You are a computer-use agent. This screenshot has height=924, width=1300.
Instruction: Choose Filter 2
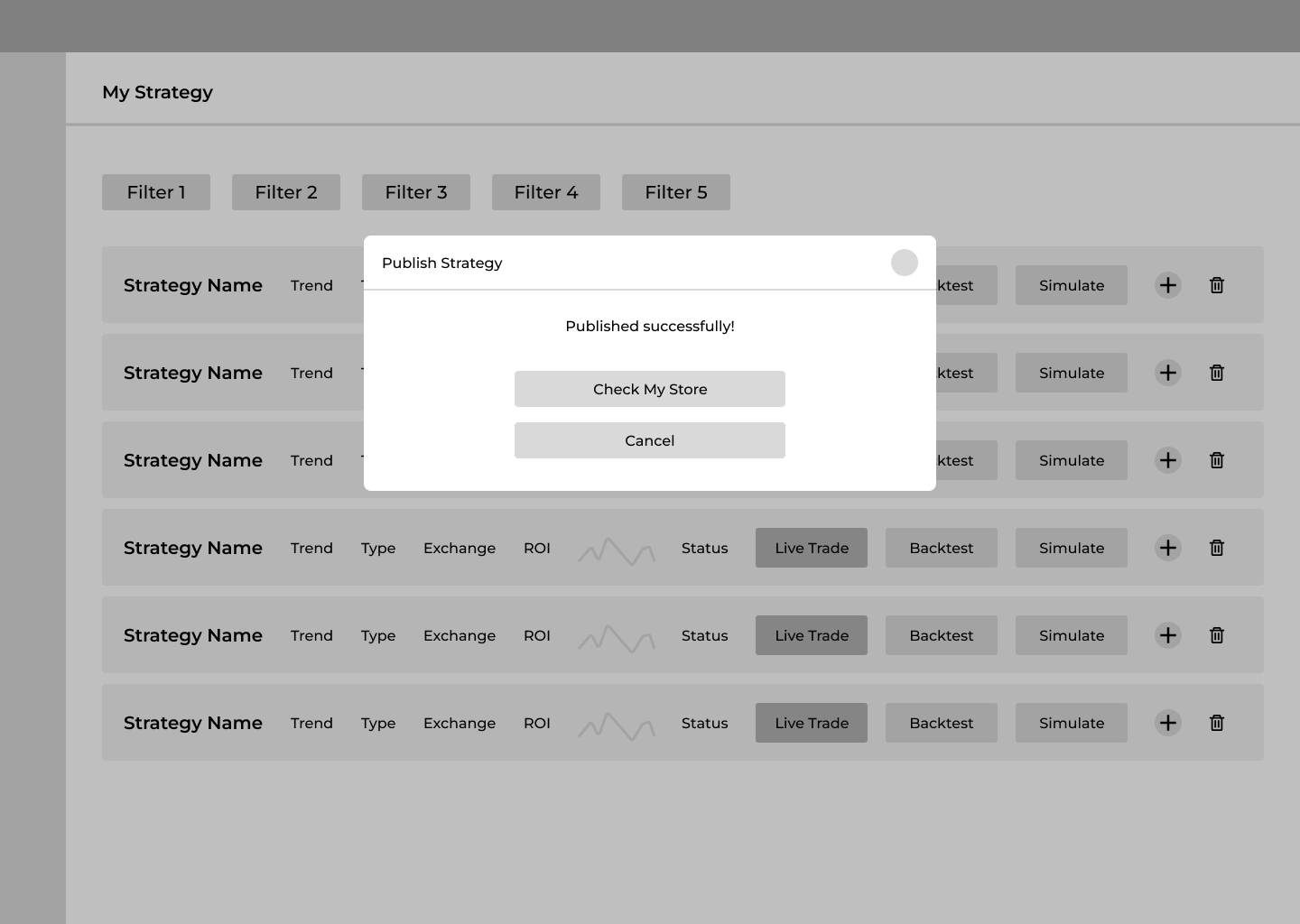click(x=286, y=192)
